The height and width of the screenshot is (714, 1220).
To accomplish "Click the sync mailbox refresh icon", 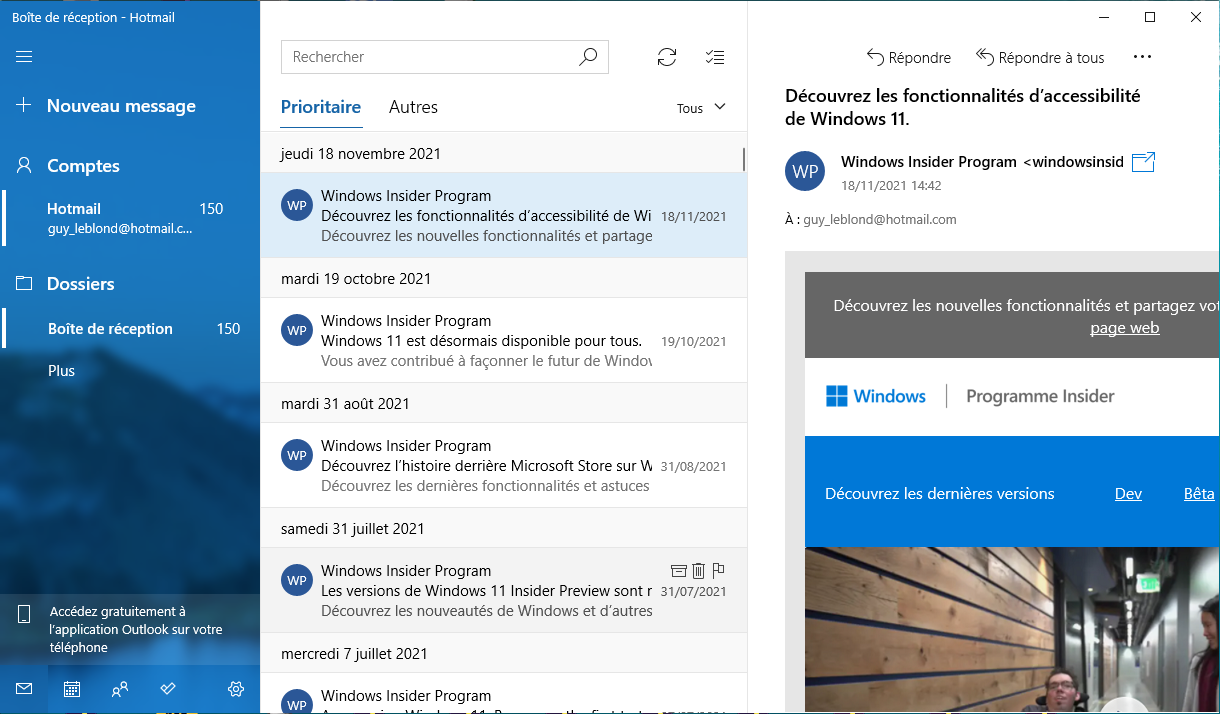I will pos(667,57).
